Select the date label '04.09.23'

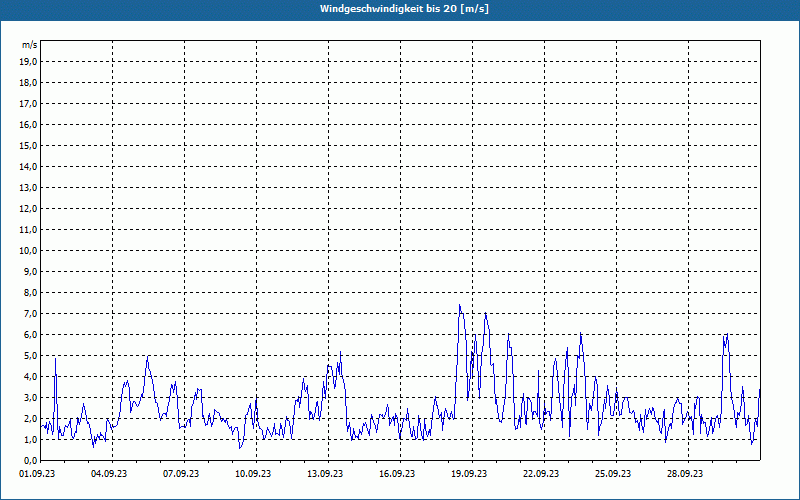(109, 473)
